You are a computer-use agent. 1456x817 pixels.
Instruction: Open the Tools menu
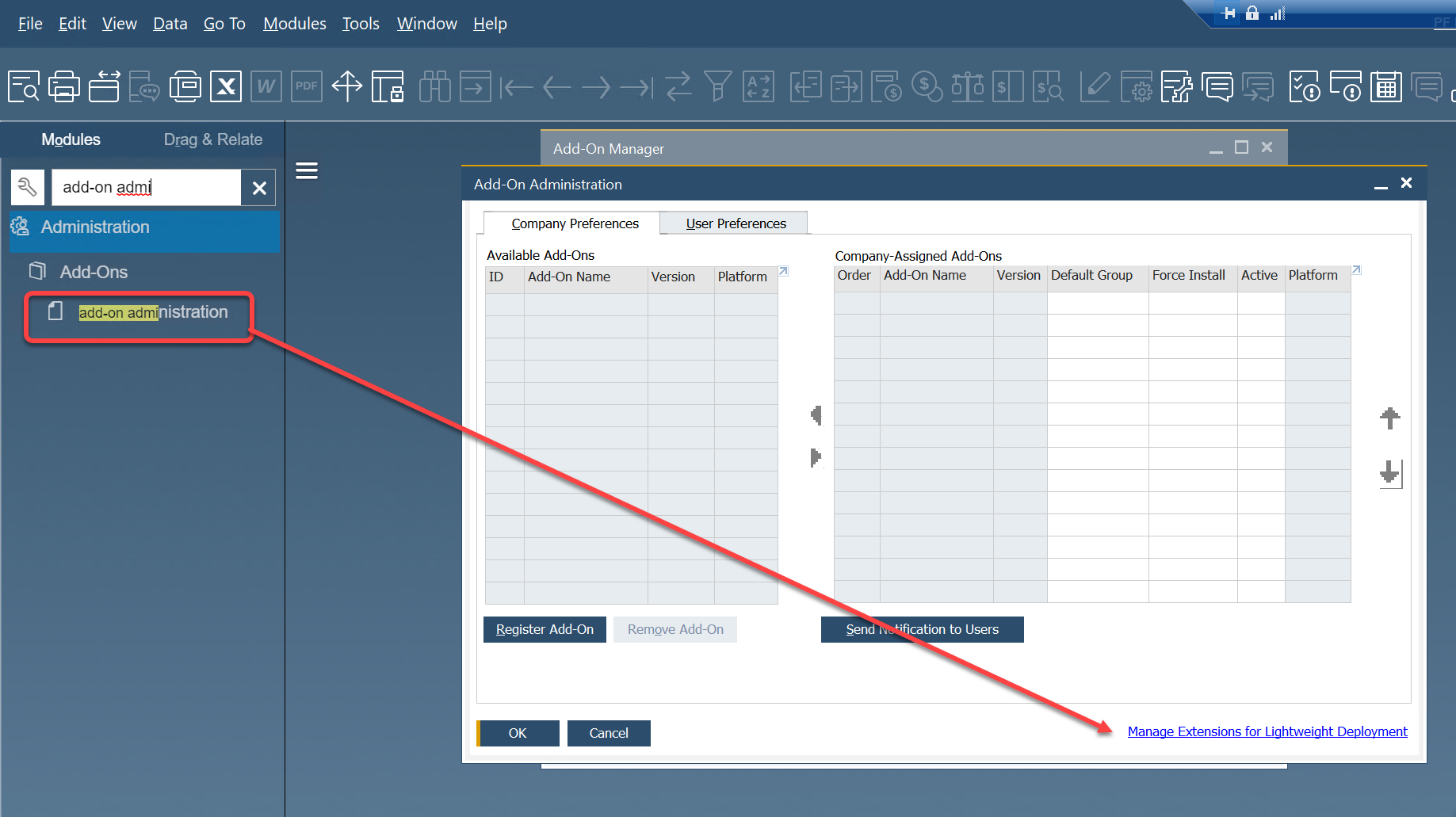(361, 24)
